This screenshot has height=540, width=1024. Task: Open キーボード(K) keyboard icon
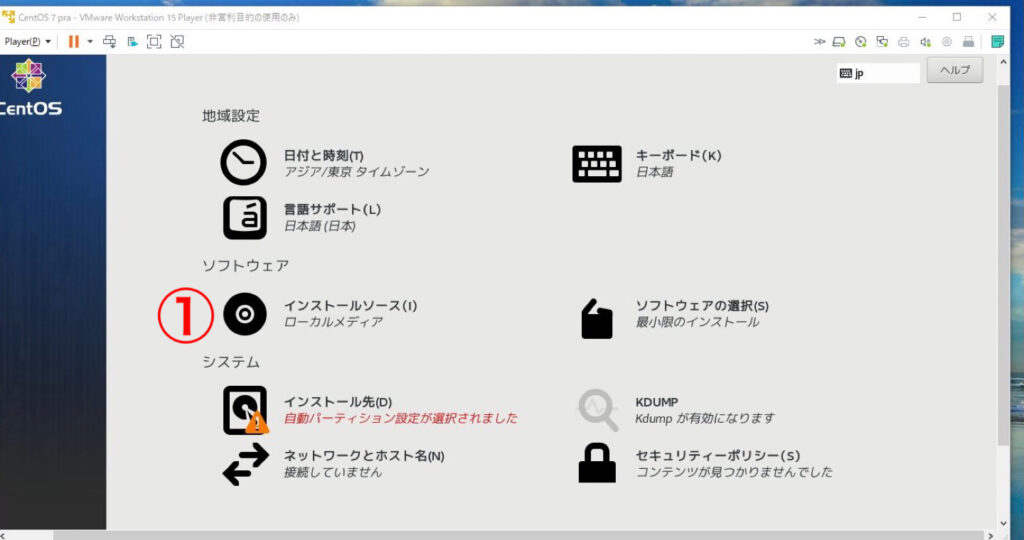pos(597,163)
